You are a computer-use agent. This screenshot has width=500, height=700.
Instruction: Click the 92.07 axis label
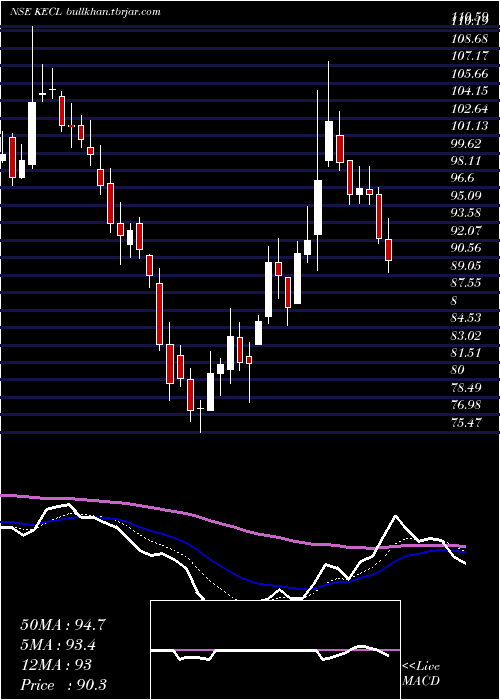466,230
